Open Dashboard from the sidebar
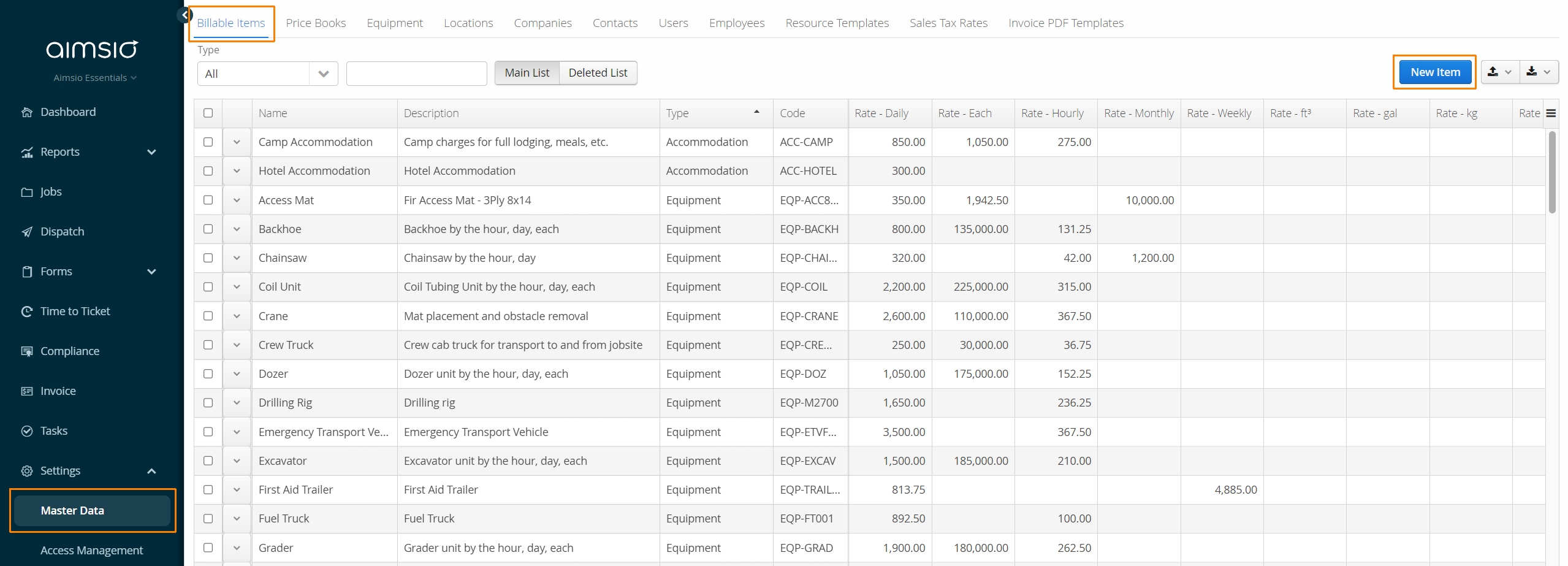 (68, 112)
